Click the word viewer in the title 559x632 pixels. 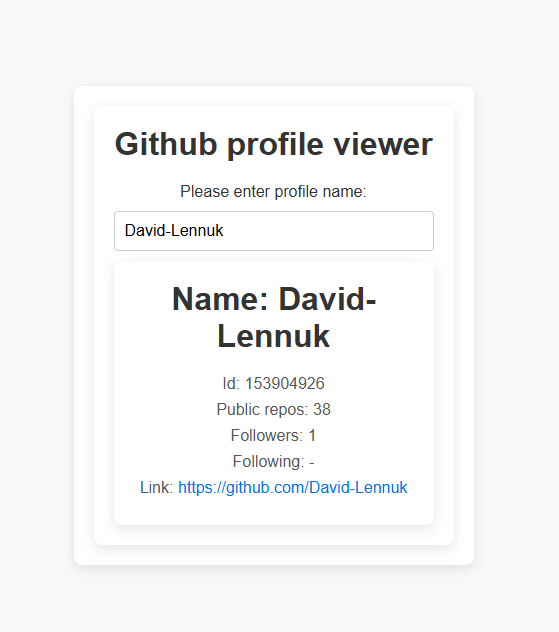(x=382, y=144)
